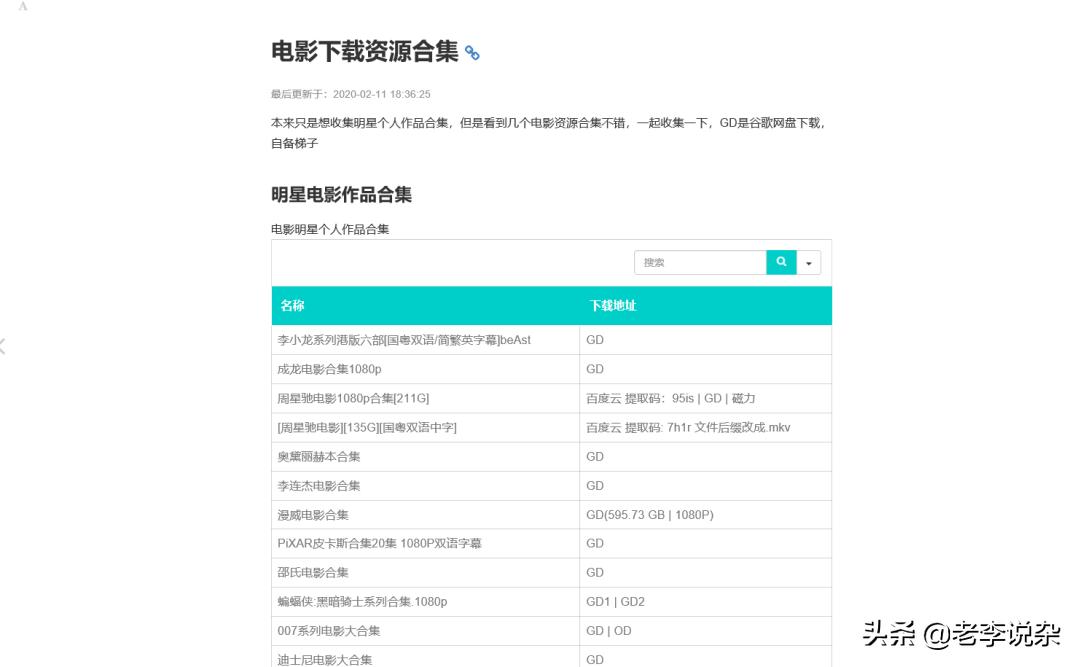Open the 百度云 link for 周星驰电影1080p合集

click(x=603, y=398)
